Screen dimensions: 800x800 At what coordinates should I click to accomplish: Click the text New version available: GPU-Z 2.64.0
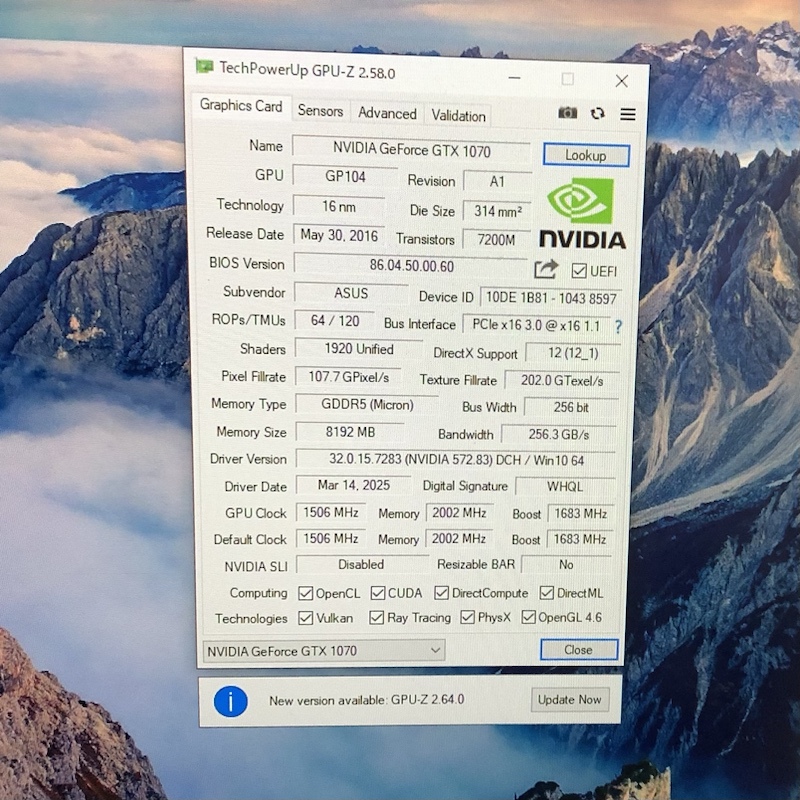(x=367, y=700)
